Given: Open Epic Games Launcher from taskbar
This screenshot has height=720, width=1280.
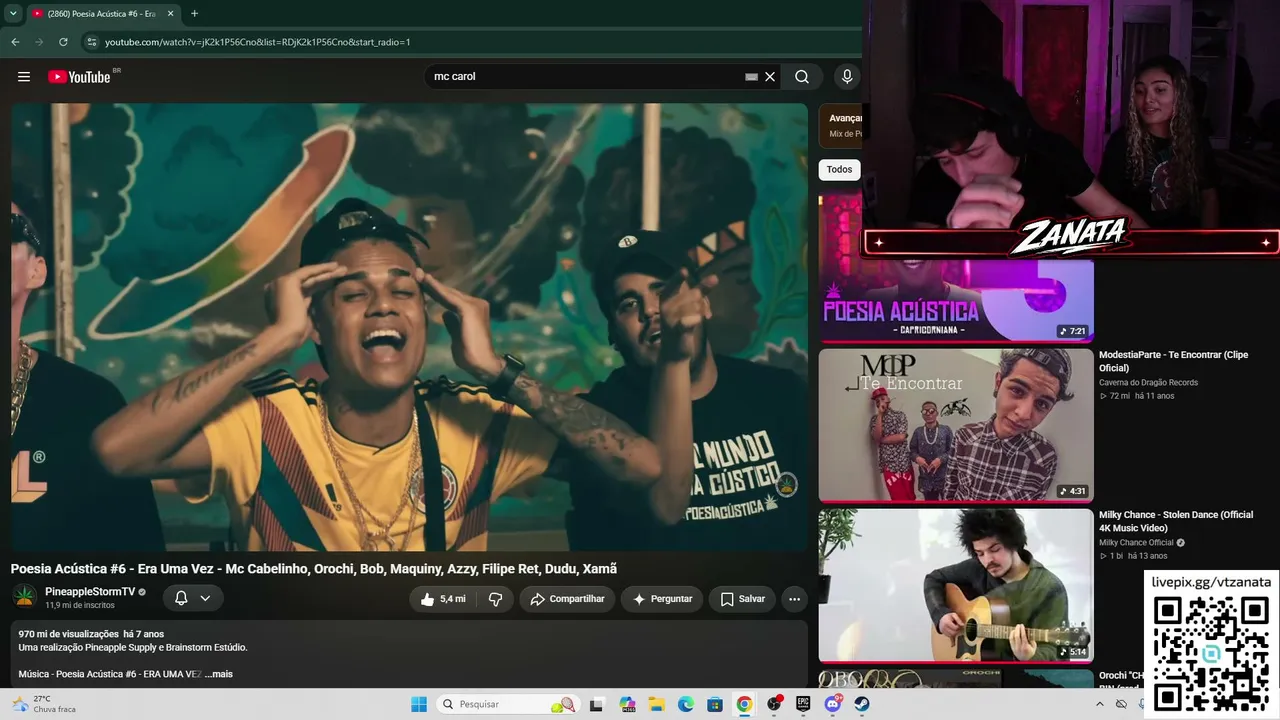Looking at the screenshot, I should pyautogui.click(x=803, y=704).
